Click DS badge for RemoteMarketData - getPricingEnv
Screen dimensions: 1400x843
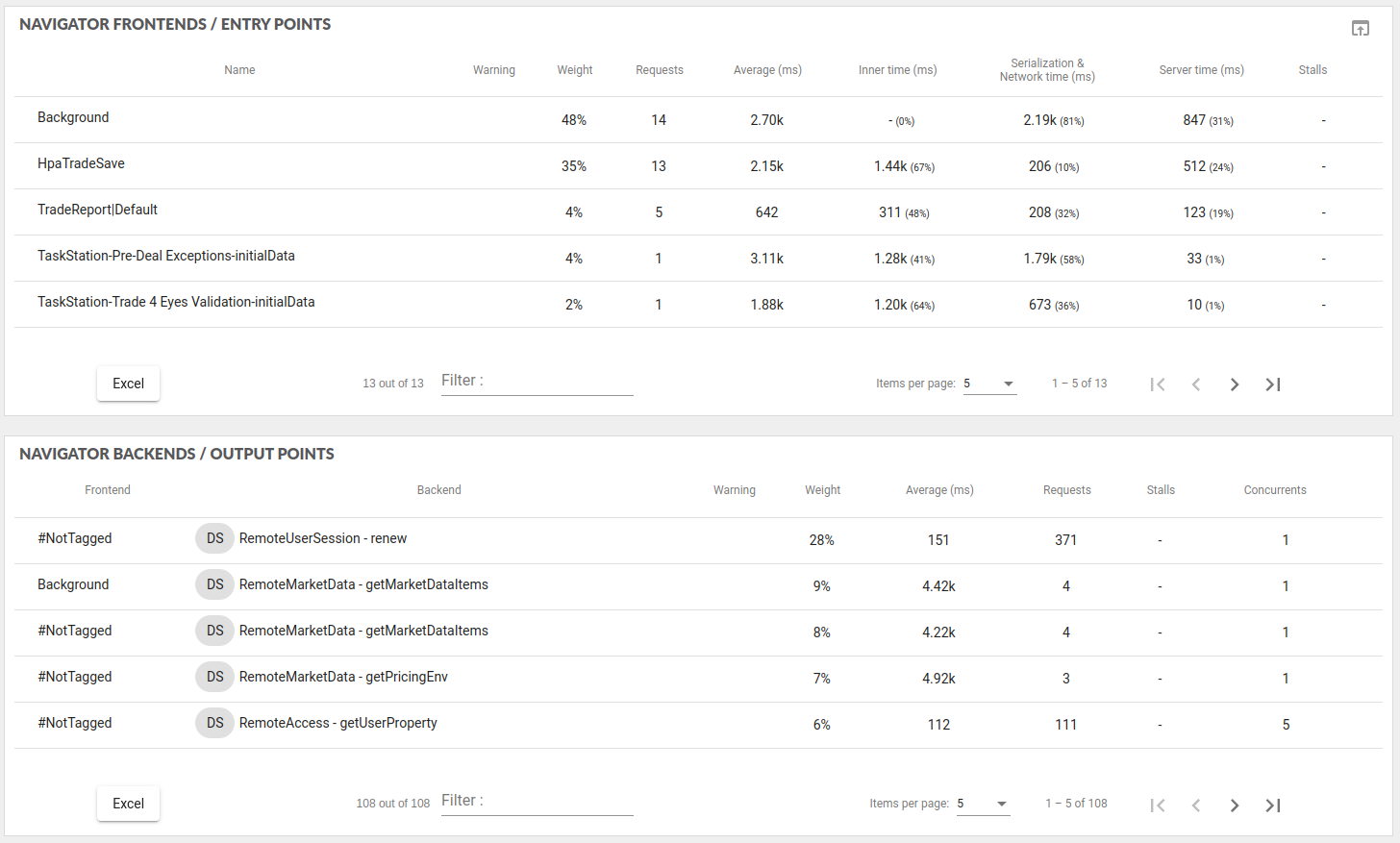click(214, 677)
